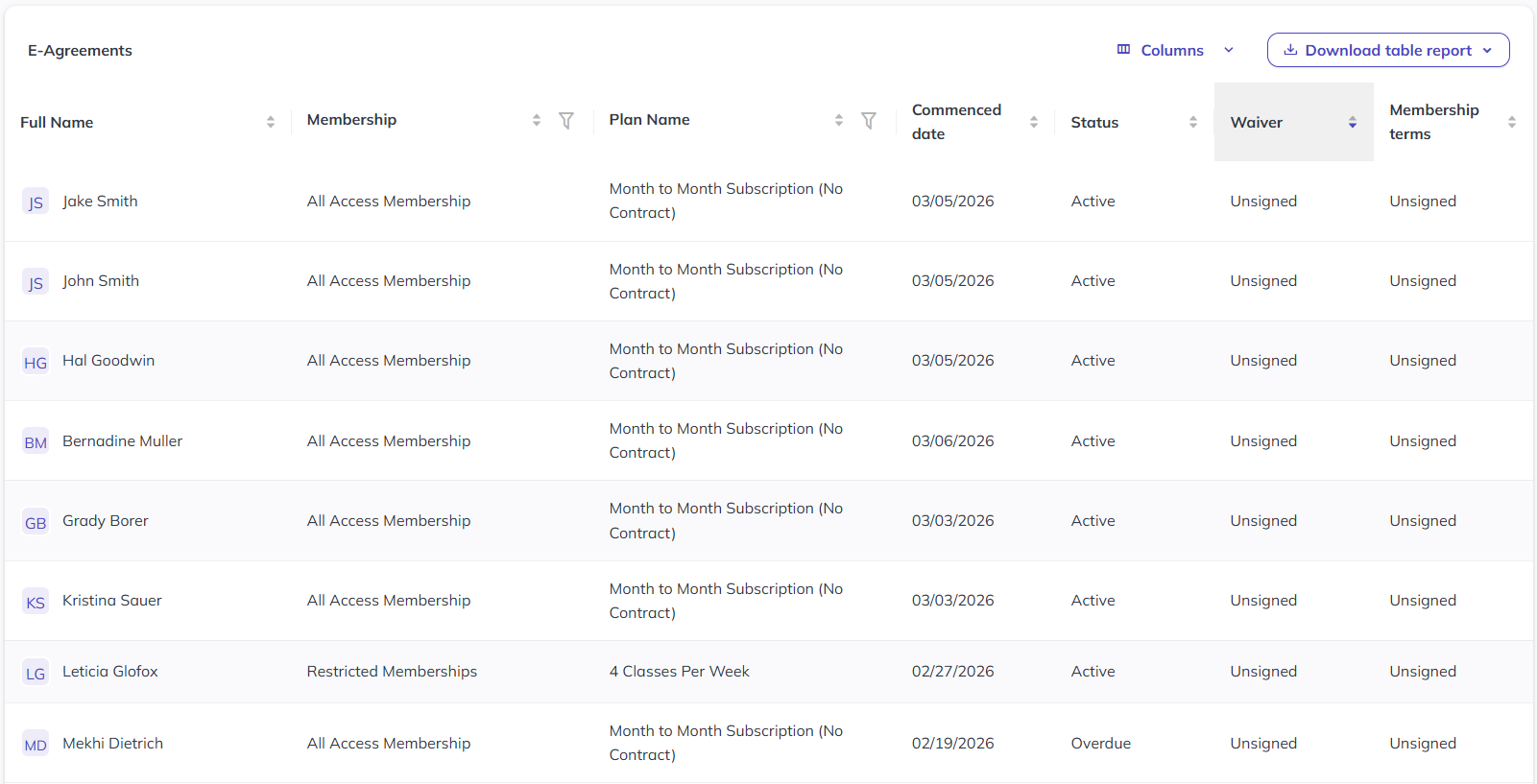Image resolution: width=1537 pixels, height=784 pixels.
Task: Click the 4 Classes Per Week cell
Action: [680, 671]
